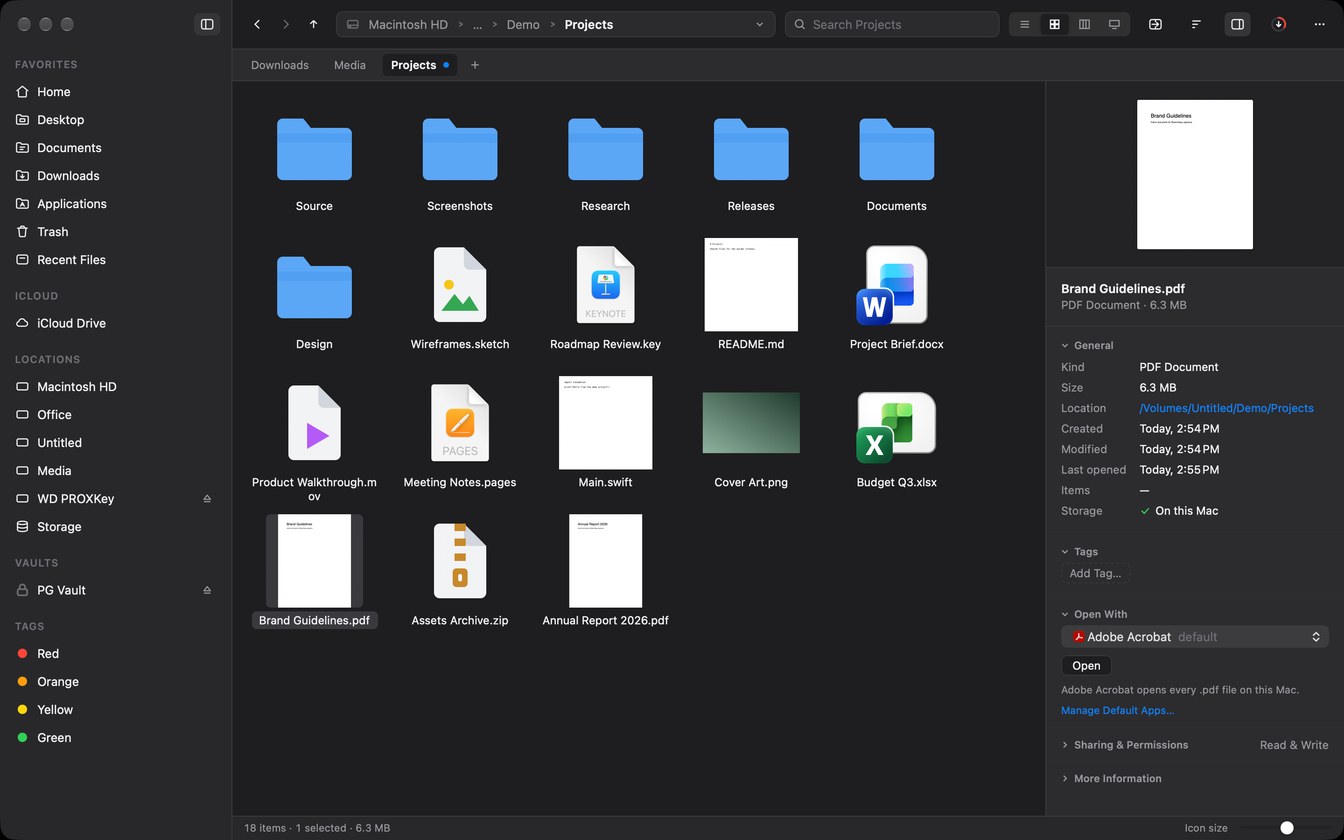Switch to gallery view
This screenshot has height=840, width=1344.
[x=1114, y=24]
